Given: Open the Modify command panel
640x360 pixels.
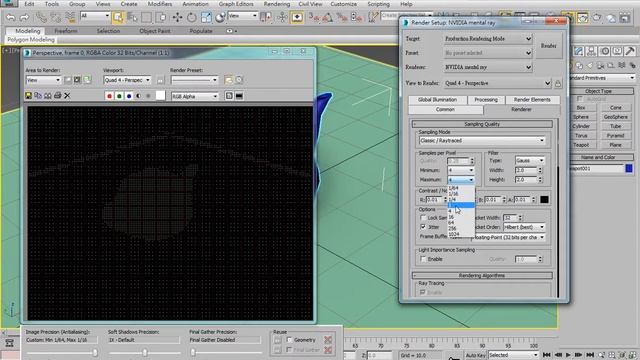Looking at the screenshot, I should pyautogui.click(x=579, y=51).
